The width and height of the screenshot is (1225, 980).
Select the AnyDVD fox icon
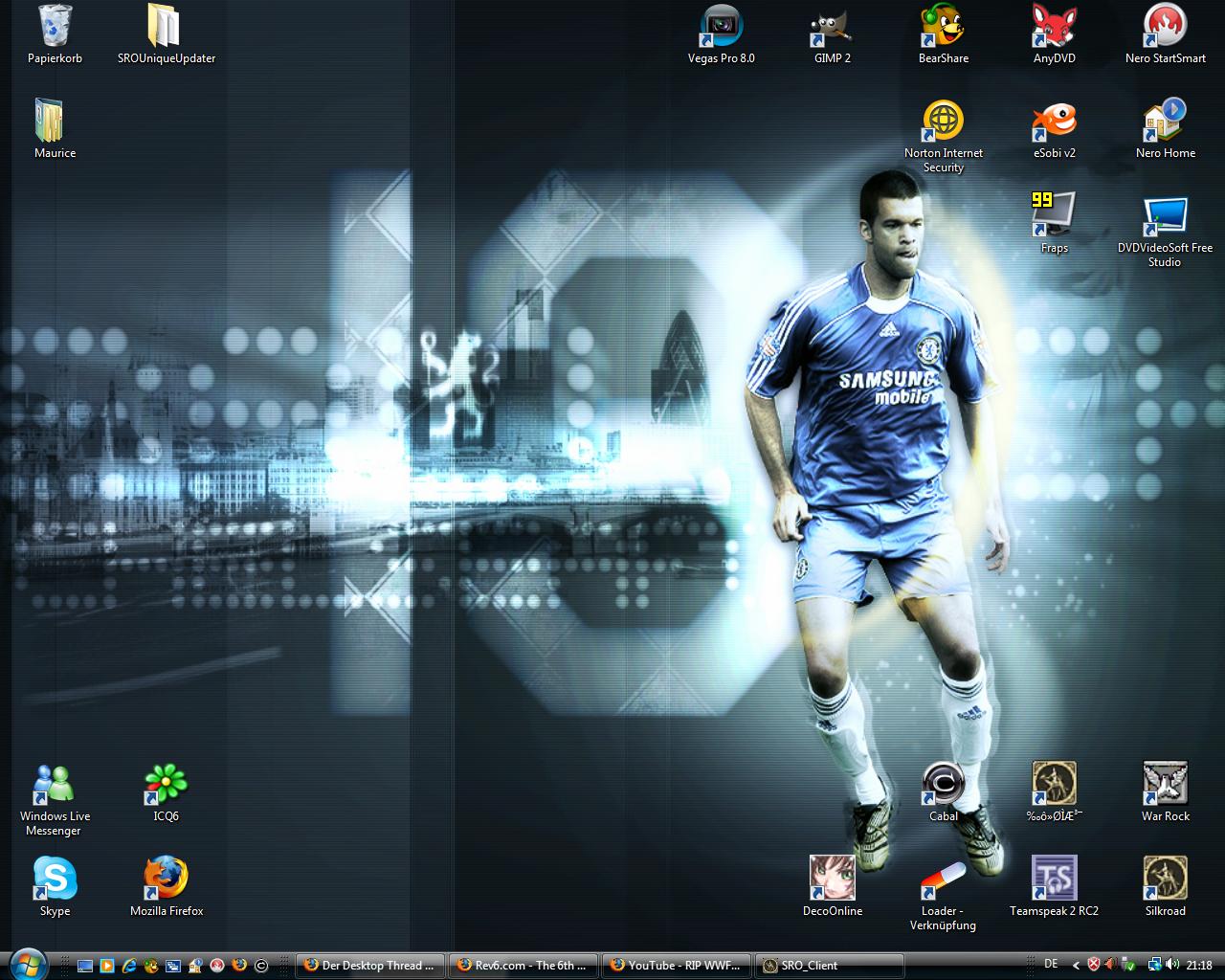(x=1054, y=28)
